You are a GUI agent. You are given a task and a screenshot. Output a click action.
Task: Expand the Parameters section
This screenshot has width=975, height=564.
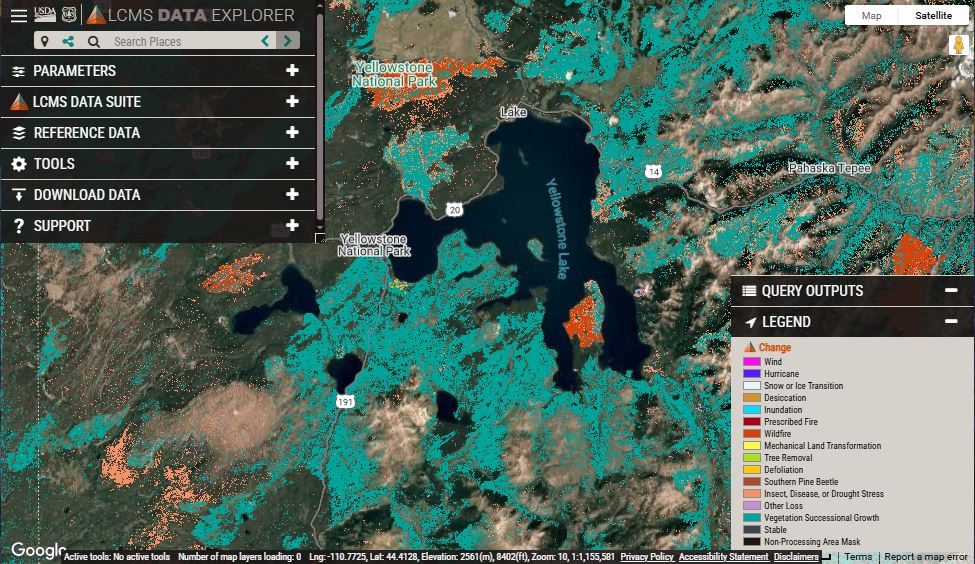coord(292,71)
